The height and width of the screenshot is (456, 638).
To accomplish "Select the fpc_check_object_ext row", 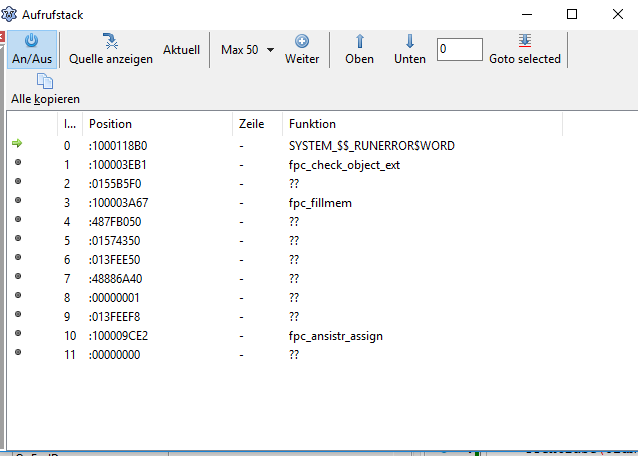I will (343, 165).
